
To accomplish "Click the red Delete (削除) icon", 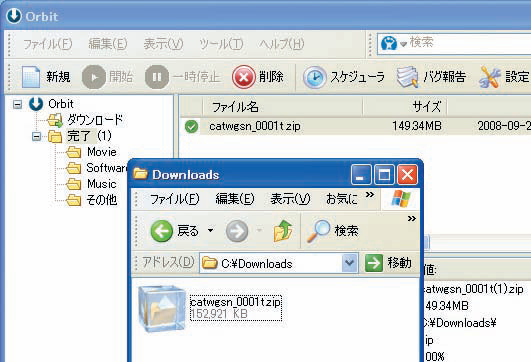I will 243,77.
